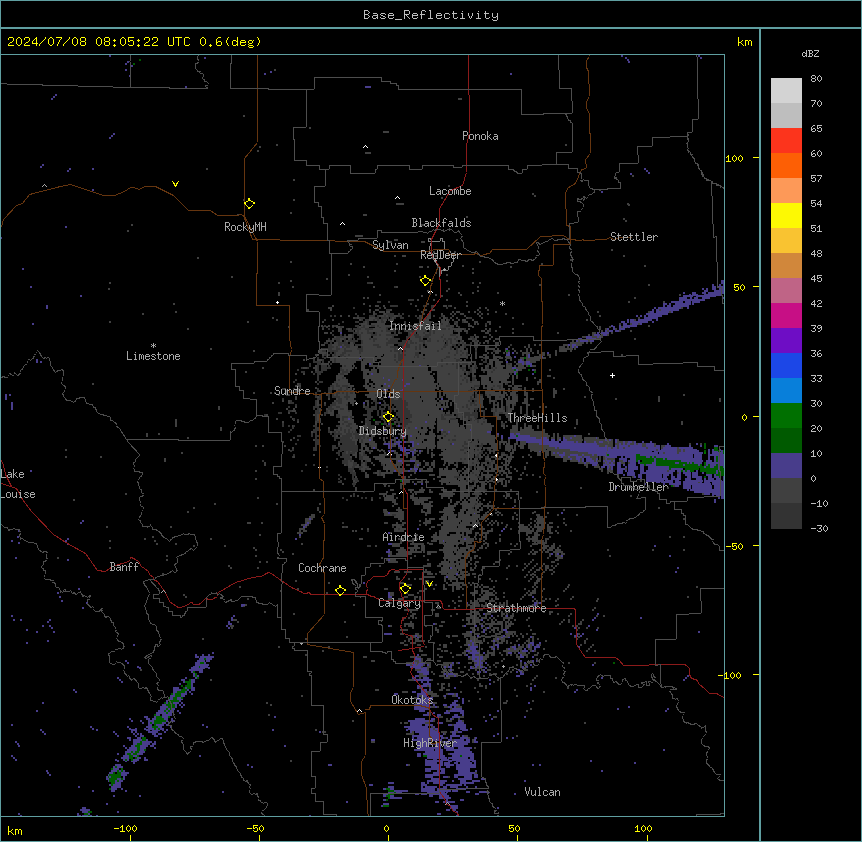The image size is (862, 842).
Task: Click the Stettler city label
Action: pyautogui.click(x=634, y=237)
